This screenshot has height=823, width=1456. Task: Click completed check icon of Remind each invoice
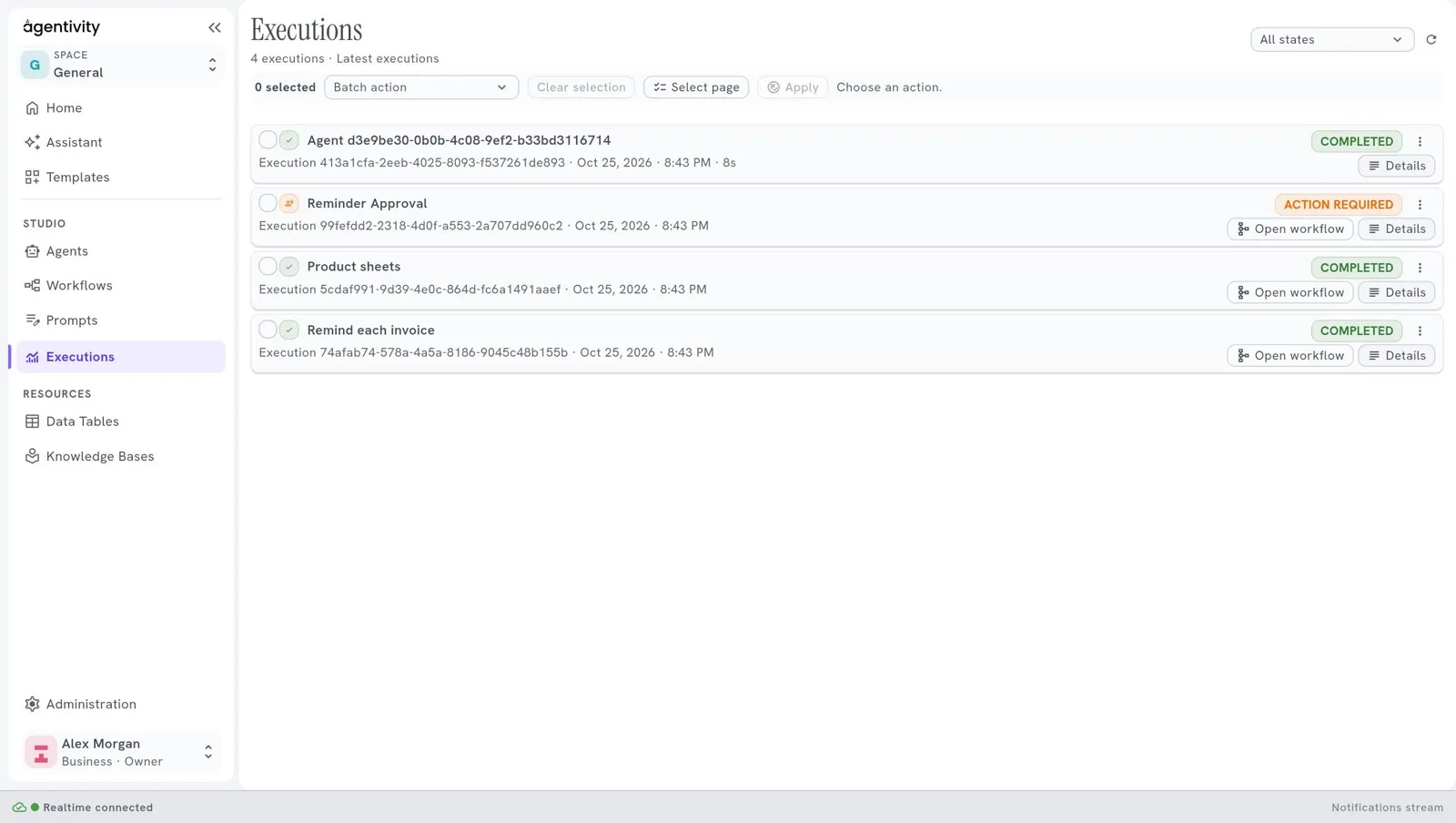click(289, 330)
